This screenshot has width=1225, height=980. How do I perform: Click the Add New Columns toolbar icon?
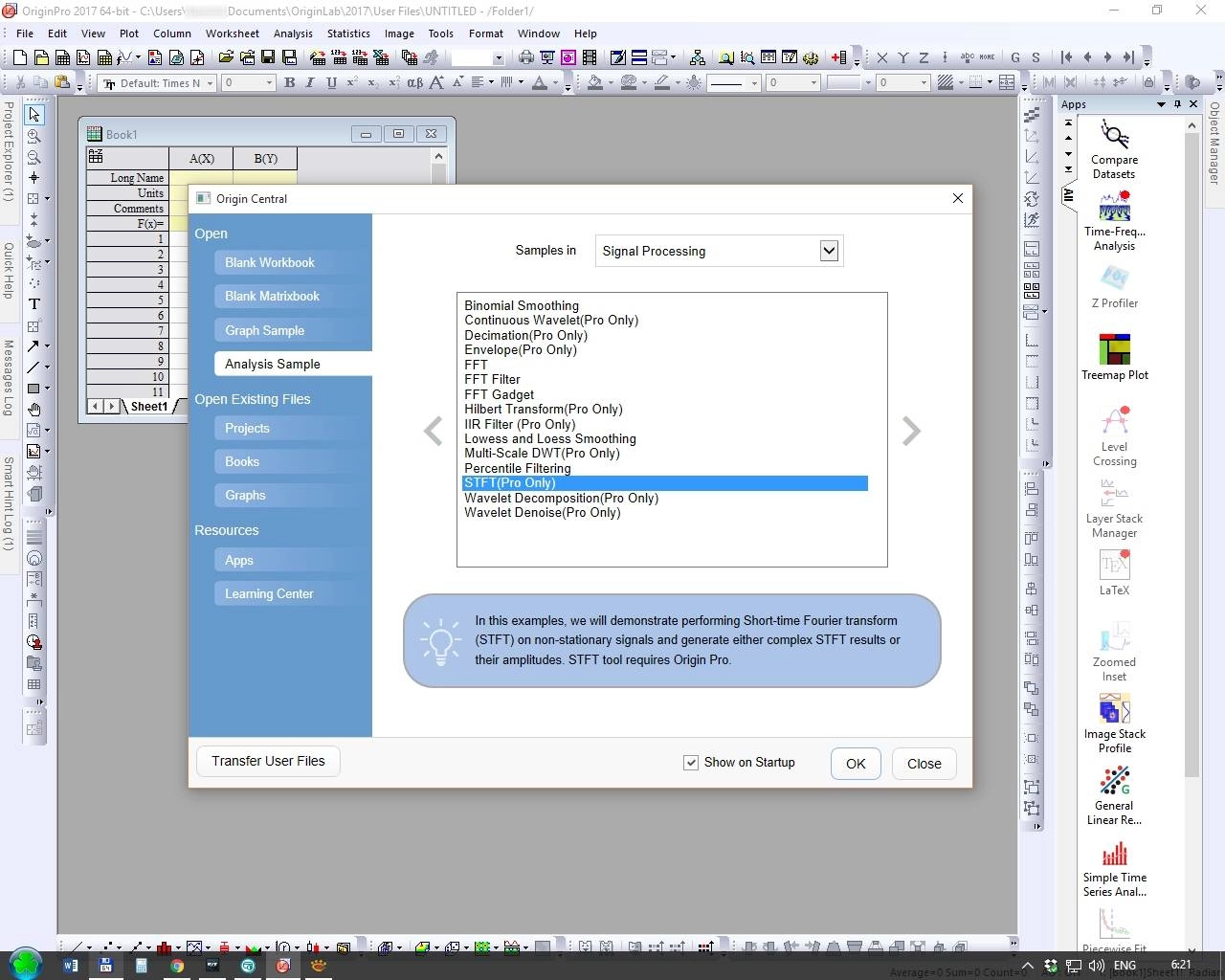pyautogui.click(x=838, y=57)
